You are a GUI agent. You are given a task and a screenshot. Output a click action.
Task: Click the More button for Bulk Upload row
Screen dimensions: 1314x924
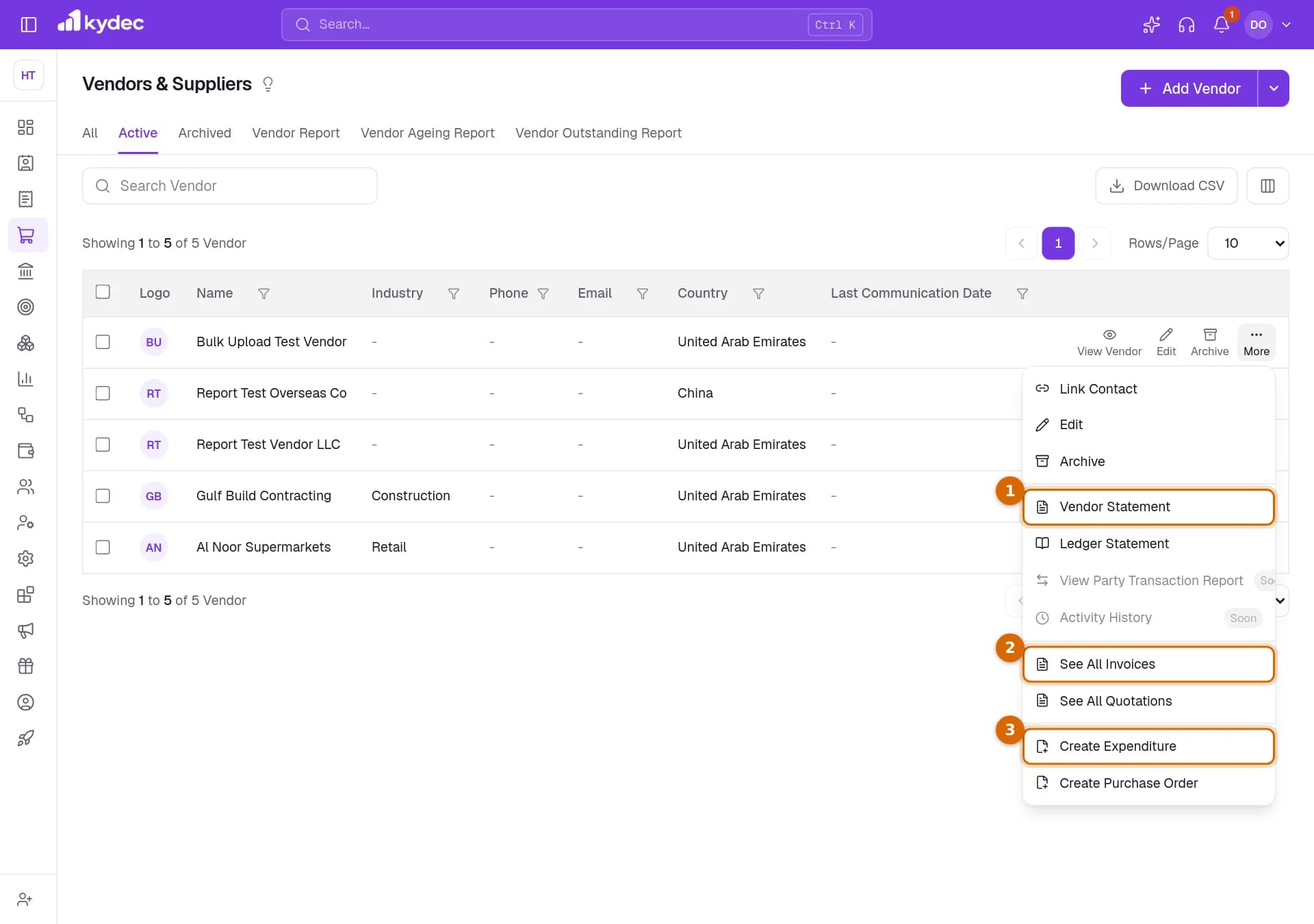point(1257,342)
